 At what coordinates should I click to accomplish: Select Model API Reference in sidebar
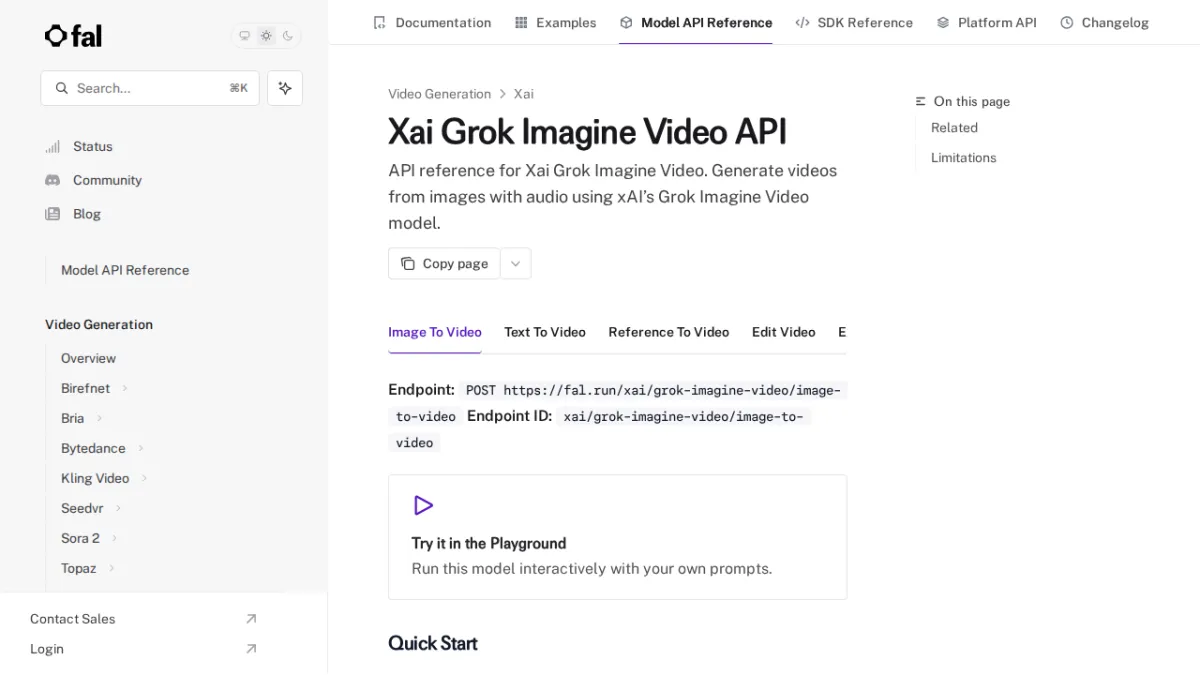(x=125, y=270)
